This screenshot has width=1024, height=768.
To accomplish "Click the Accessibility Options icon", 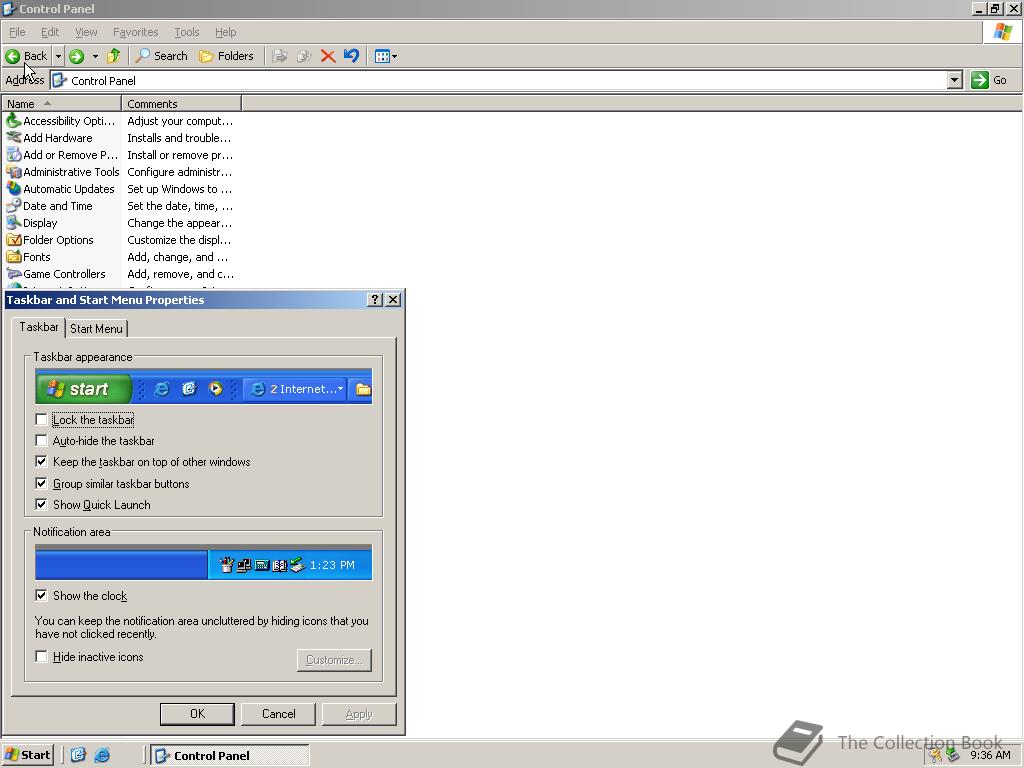I will [x=14, y=121].
